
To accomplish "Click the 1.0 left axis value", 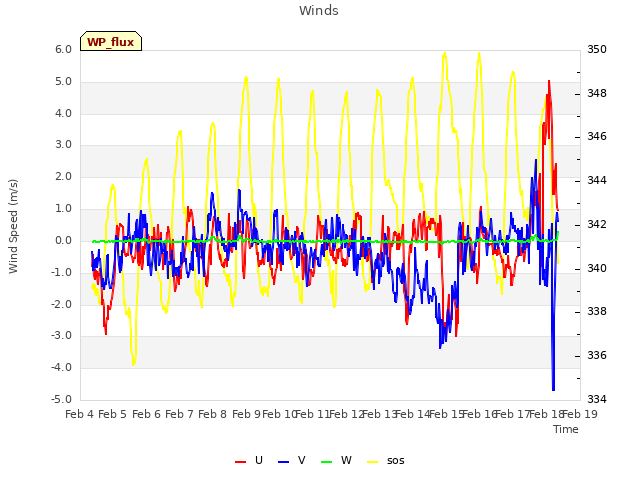I will coord(63,209).
